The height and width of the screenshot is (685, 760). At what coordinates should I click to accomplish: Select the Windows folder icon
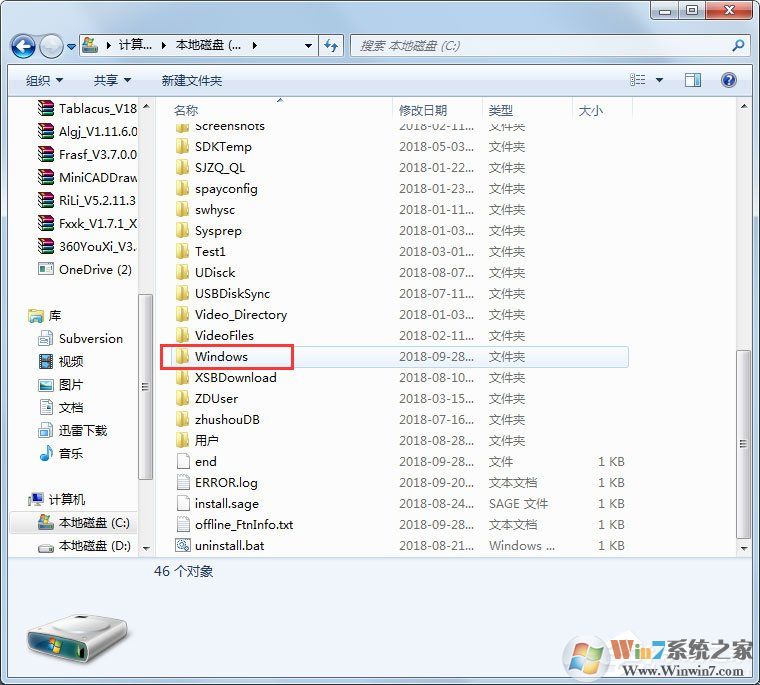[x=182, y=357]
